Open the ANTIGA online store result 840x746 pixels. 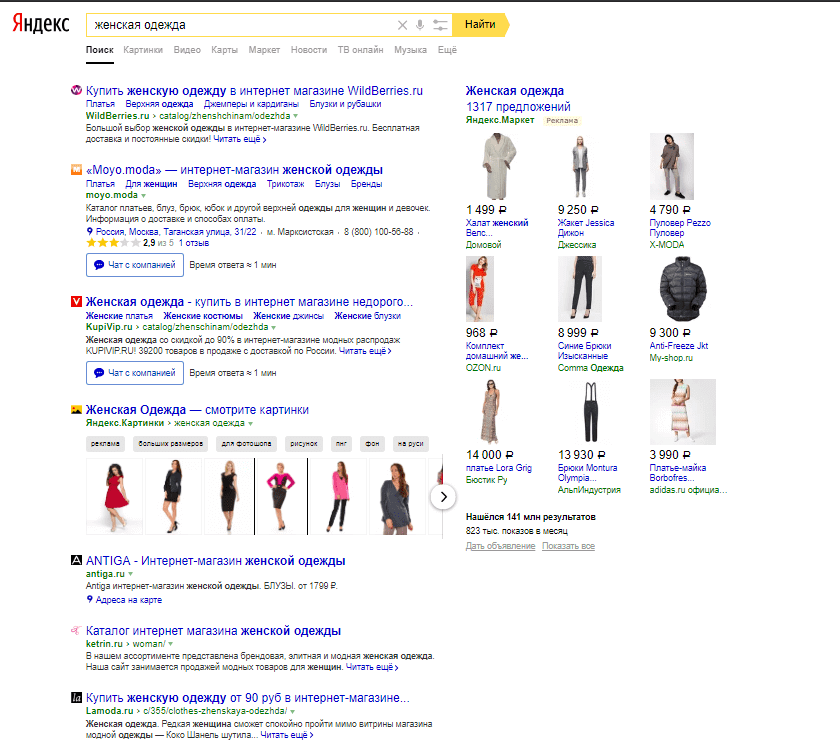(x=216, y=561)
